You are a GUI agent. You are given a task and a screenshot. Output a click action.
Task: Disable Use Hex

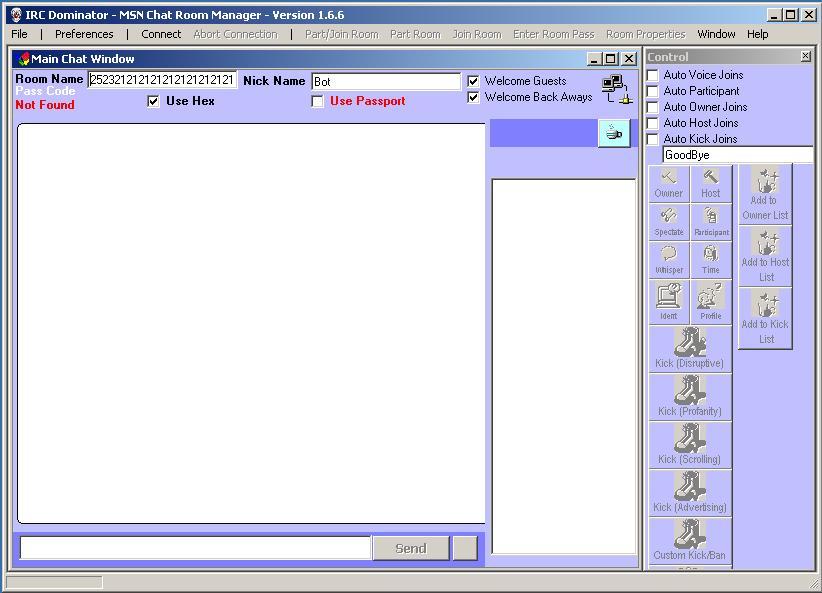[153, 101]
